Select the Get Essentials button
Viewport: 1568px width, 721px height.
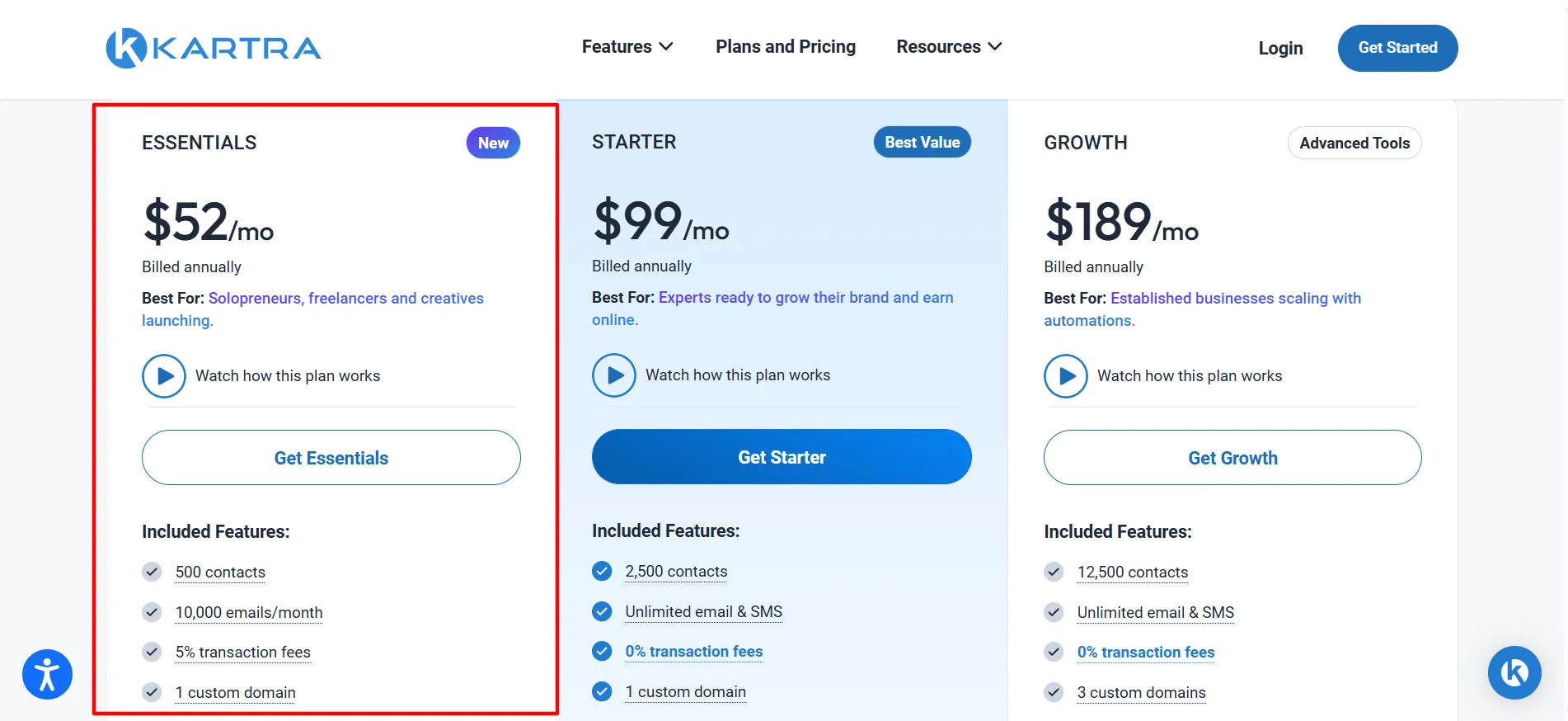coord(331,458)
